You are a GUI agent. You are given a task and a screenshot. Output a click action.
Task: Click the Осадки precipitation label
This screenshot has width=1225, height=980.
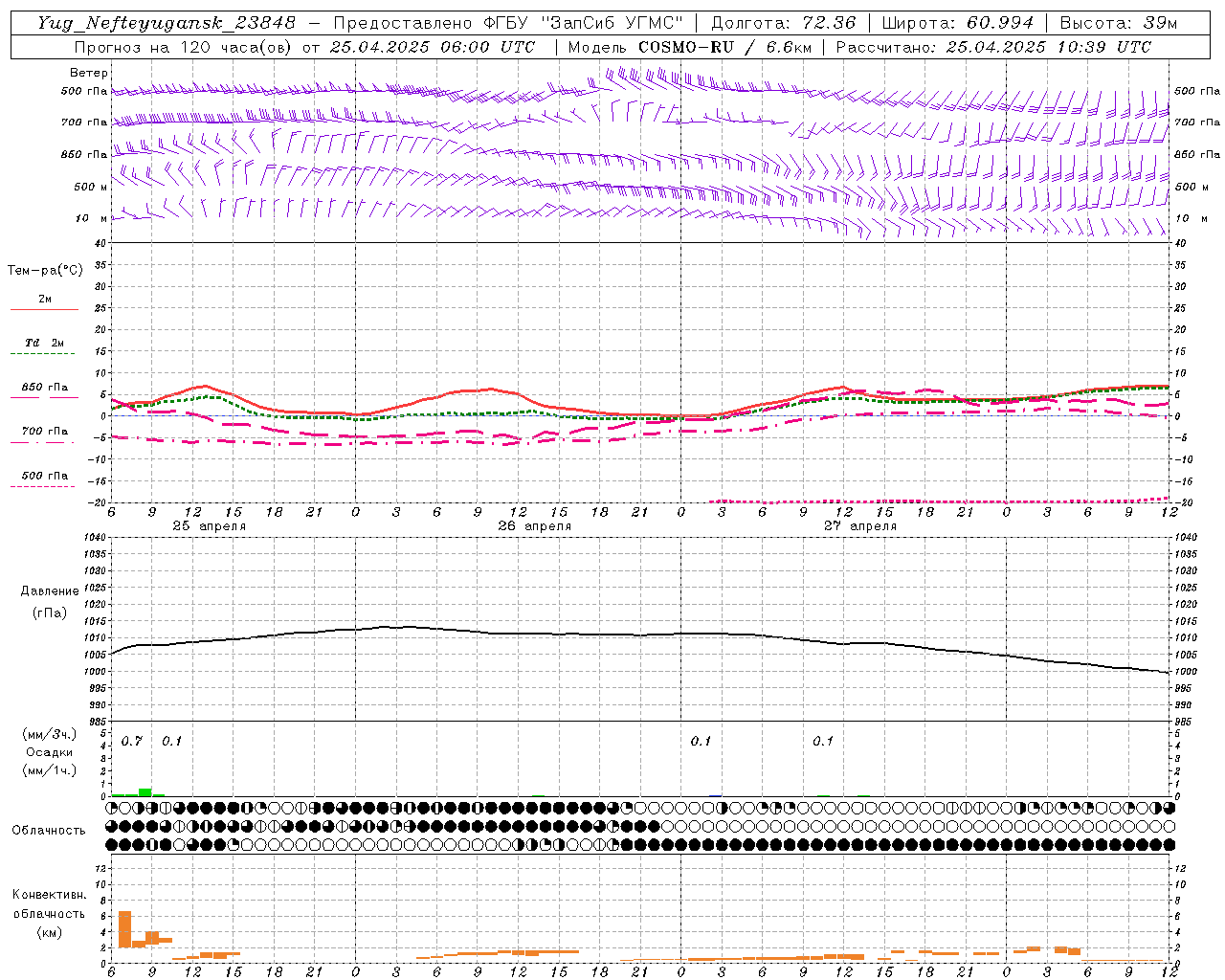pyautogui.click(x=49, y=752)
